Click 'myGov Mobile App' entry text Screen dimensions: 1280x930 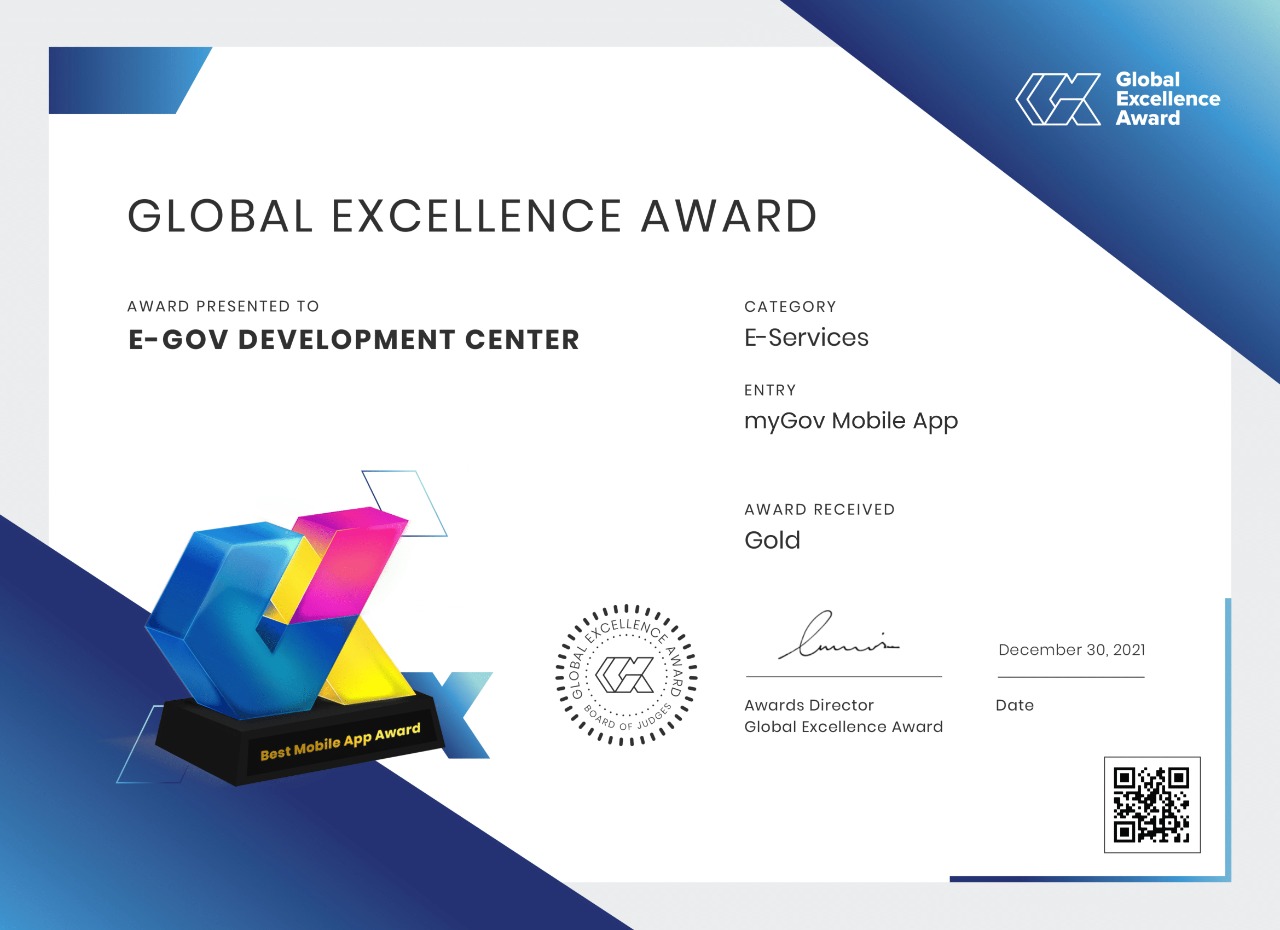coord(851,421)
